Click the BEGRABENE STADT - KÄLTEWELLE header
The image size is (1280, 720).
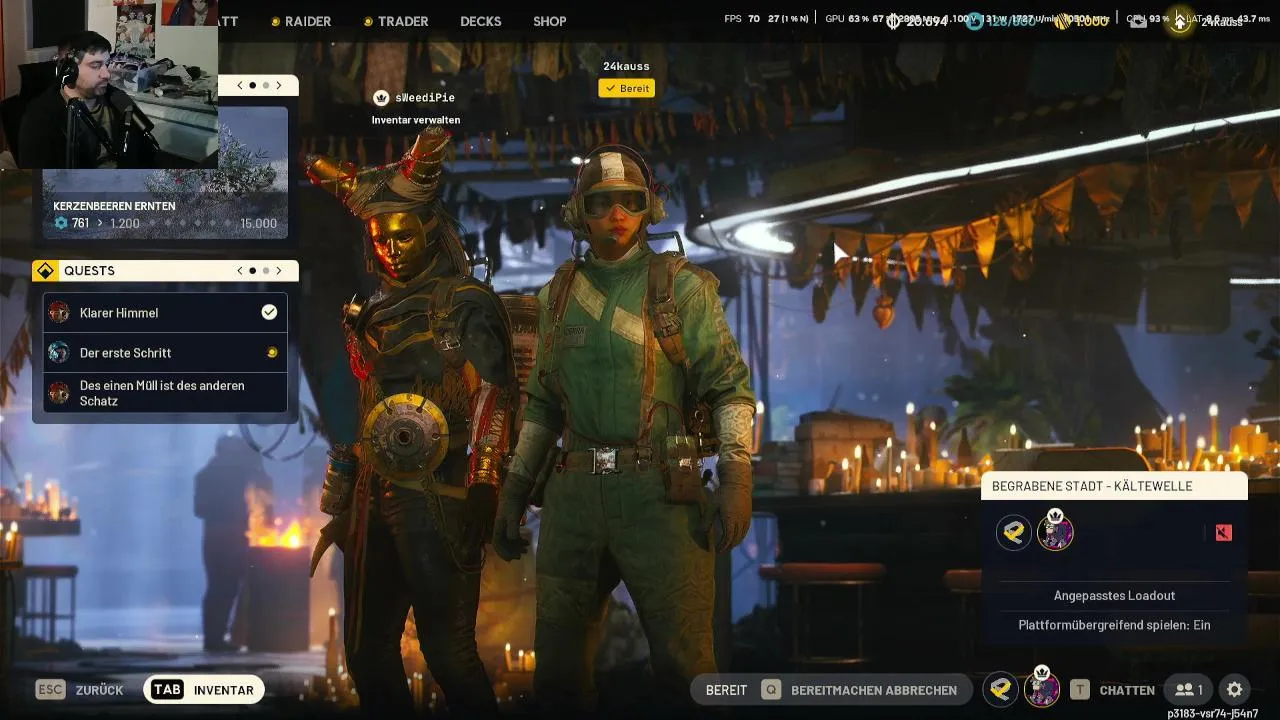tap(1114, 486)
